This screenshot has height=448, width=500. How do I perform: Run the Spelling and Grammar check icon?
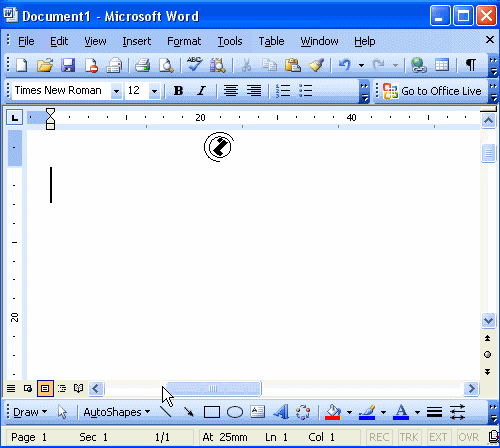coord(194,64)
